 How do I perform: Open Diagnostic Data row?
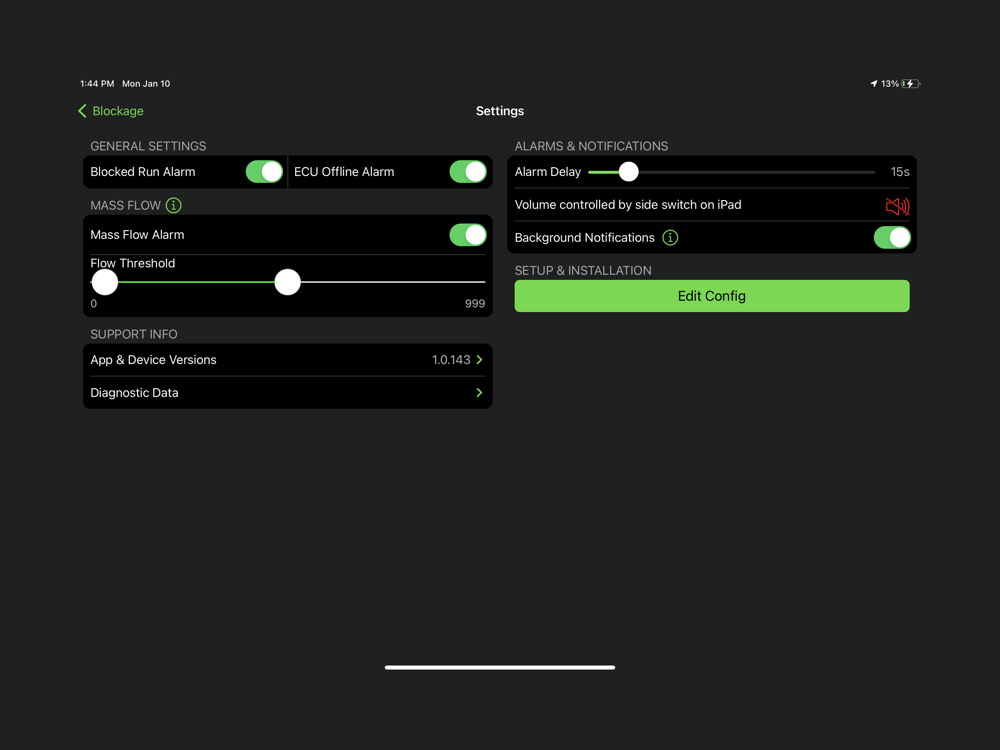click(288, 393)
